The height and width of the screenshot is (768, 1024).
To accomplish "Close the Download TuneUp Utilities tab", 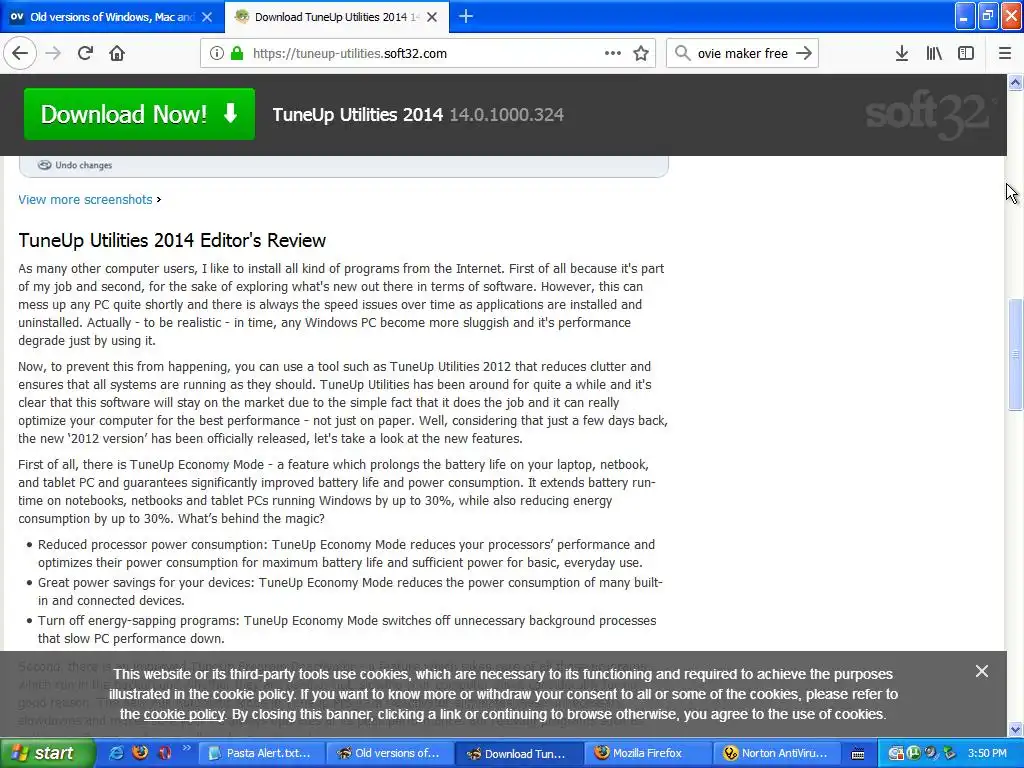I will point(432,17).
